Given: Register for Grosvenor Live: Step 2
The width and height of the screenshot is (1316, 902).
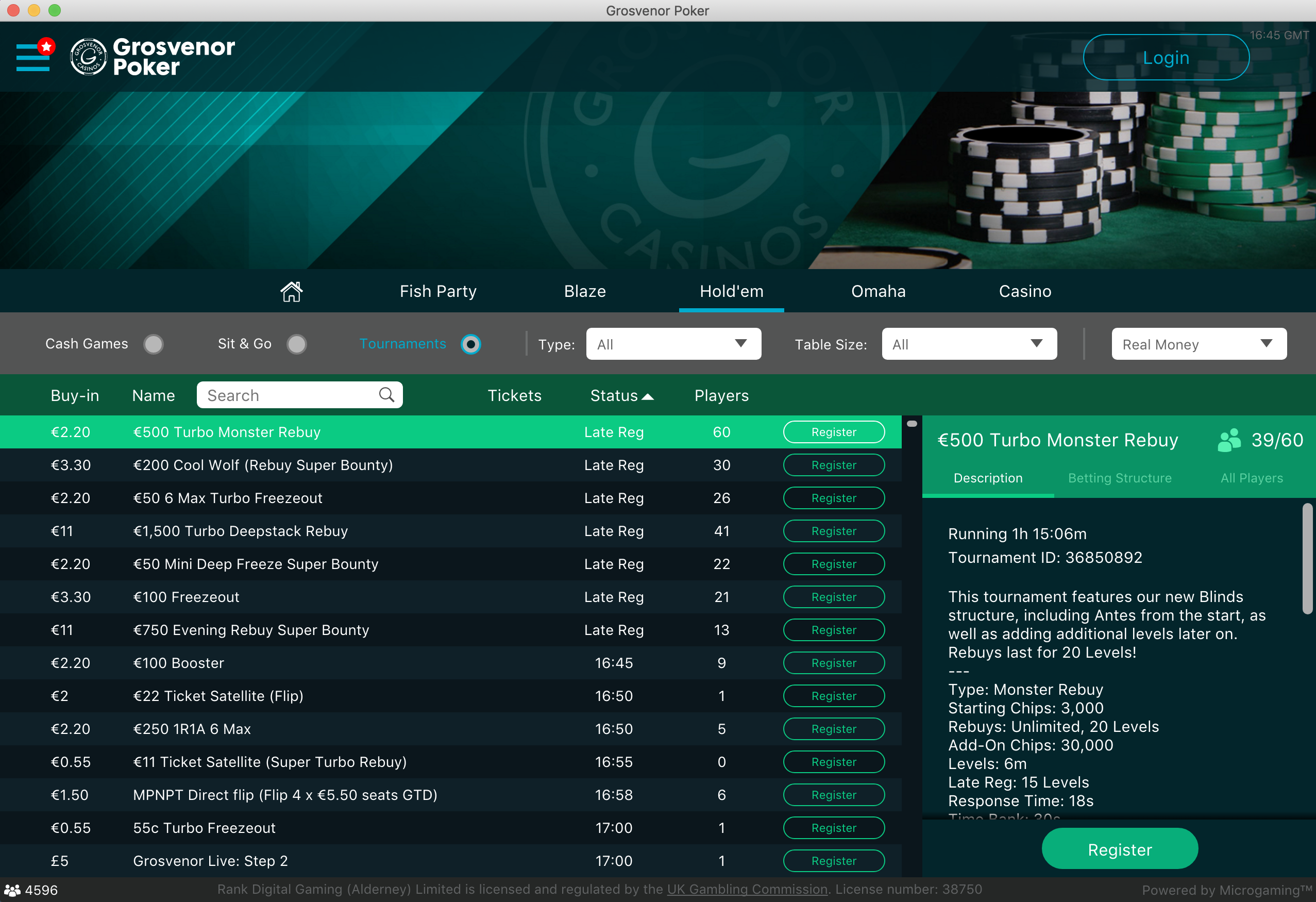Looking at the screenshot, I should [834, 861].
